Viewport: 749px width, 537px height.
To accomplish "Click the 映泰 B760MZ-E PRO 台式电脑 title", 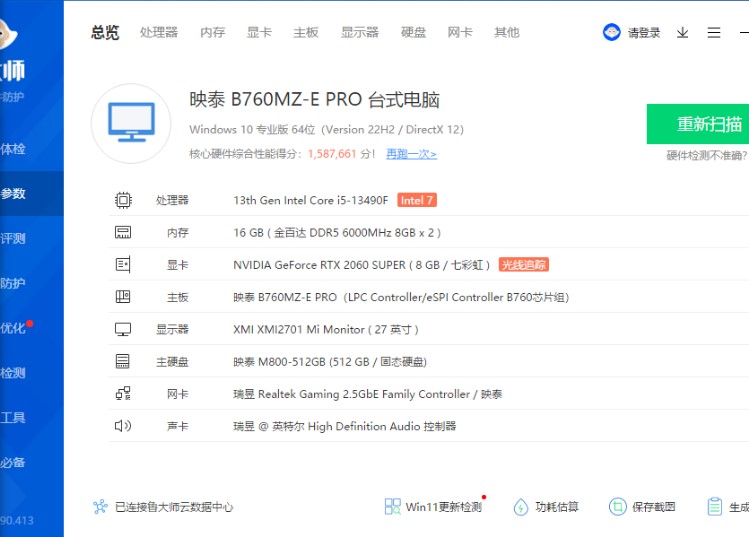I will pyautogui.click(x=314, y=99).
